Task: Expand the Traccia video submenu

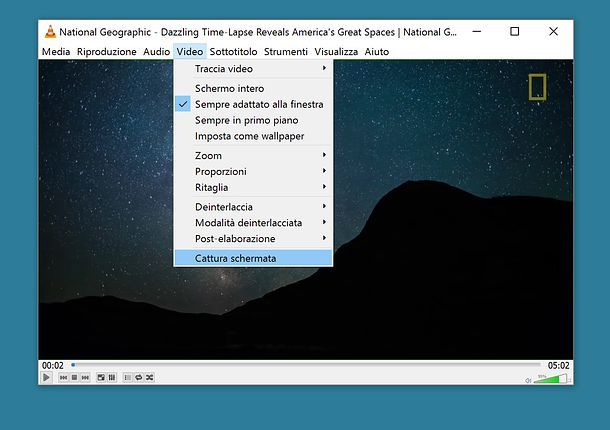Action: (x=253, y=69)
